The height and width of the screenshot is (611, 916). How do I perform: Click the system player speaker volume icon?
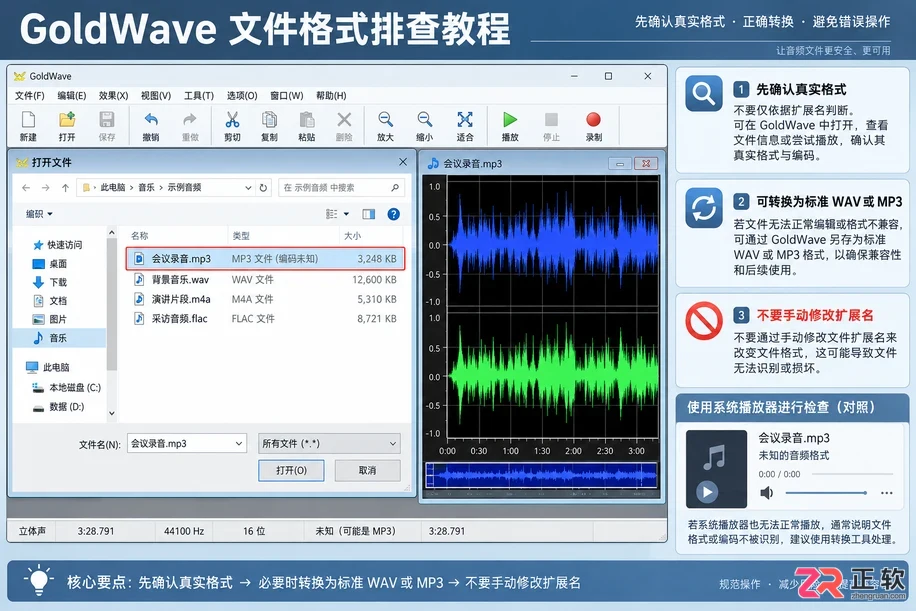[x=766, y=493]
